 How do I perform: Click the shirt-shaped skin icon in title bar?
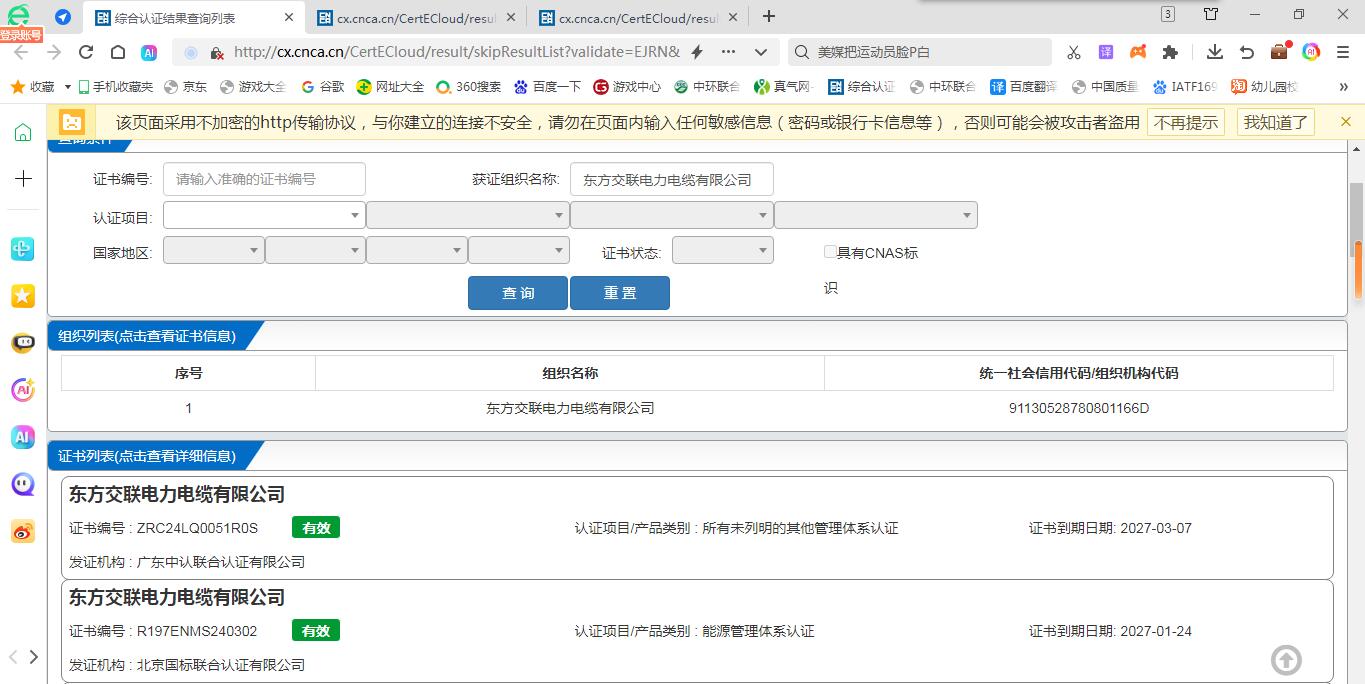(1211, 14)
